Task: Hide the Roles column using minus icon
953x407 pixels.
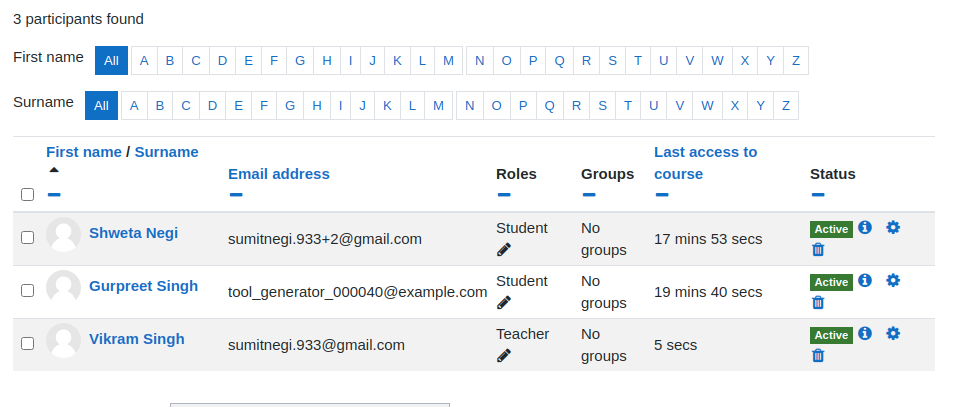Action: tap(503, 195)
